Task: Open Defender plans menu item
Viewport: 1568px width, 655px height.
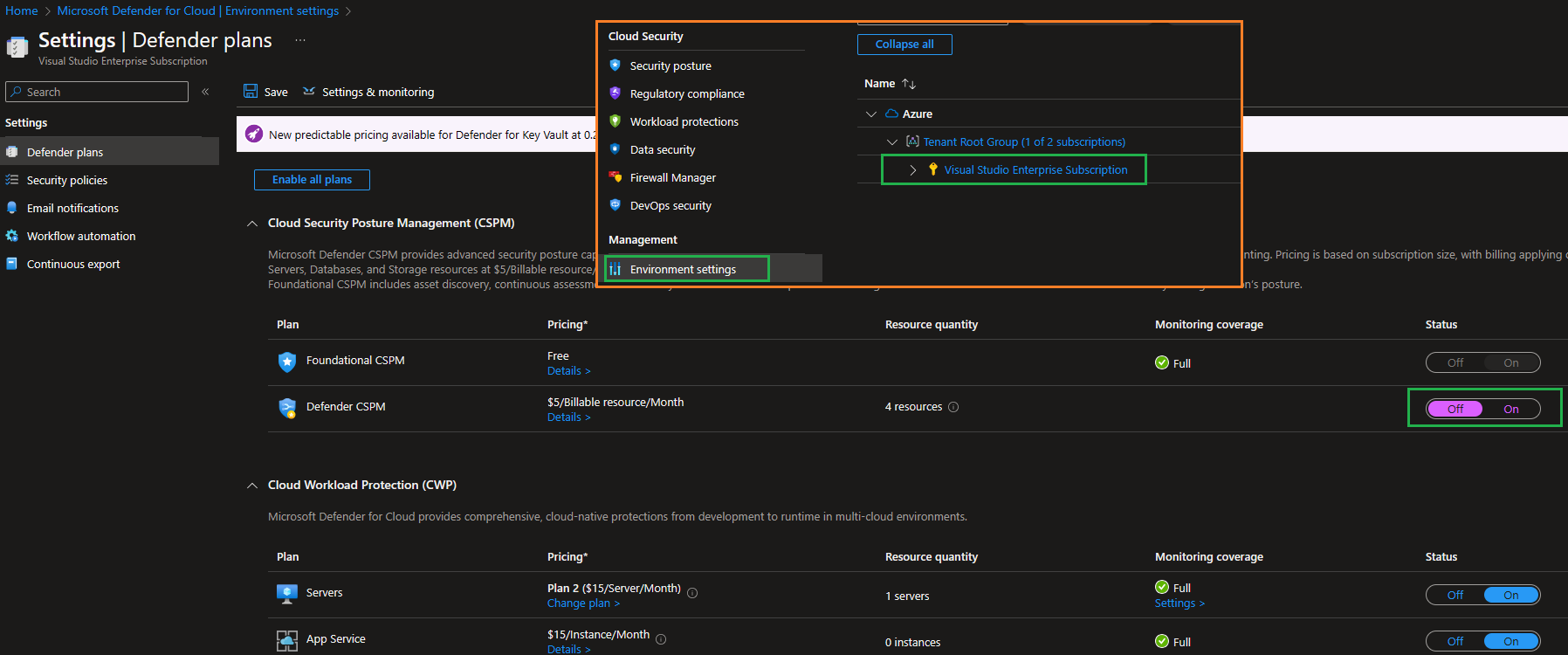Action: [x=109, y=152]
